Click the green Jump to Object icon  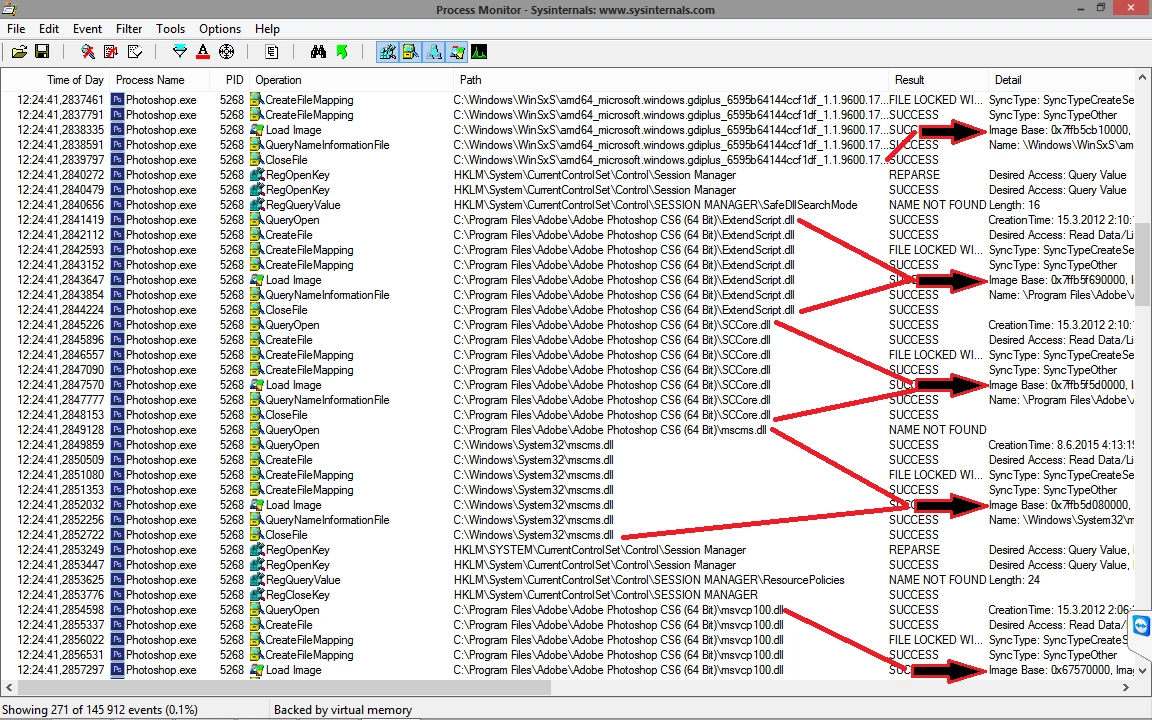342,51
